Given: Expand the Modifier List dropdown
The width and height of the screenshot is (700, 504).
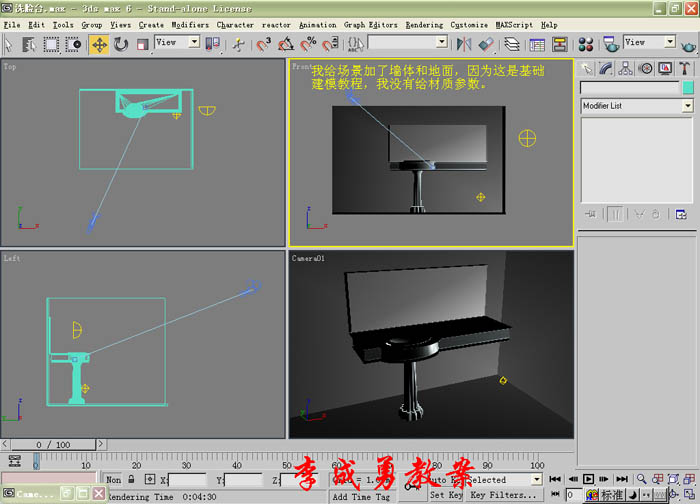Looking at the screenshot, I should pos(688,106).
